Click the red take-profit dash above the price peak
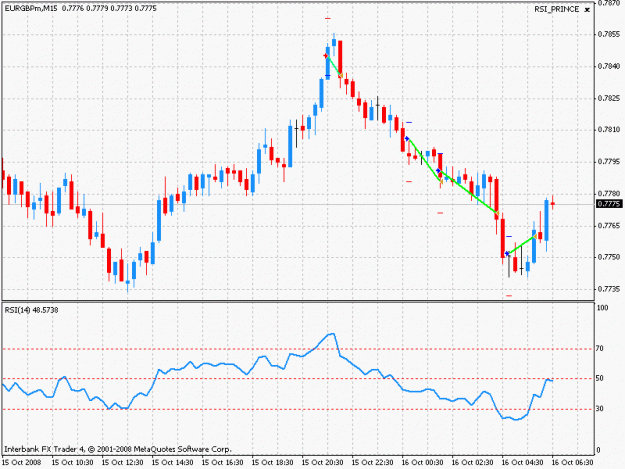Viewport: 625px width, 469px height. tap(328, 18)
